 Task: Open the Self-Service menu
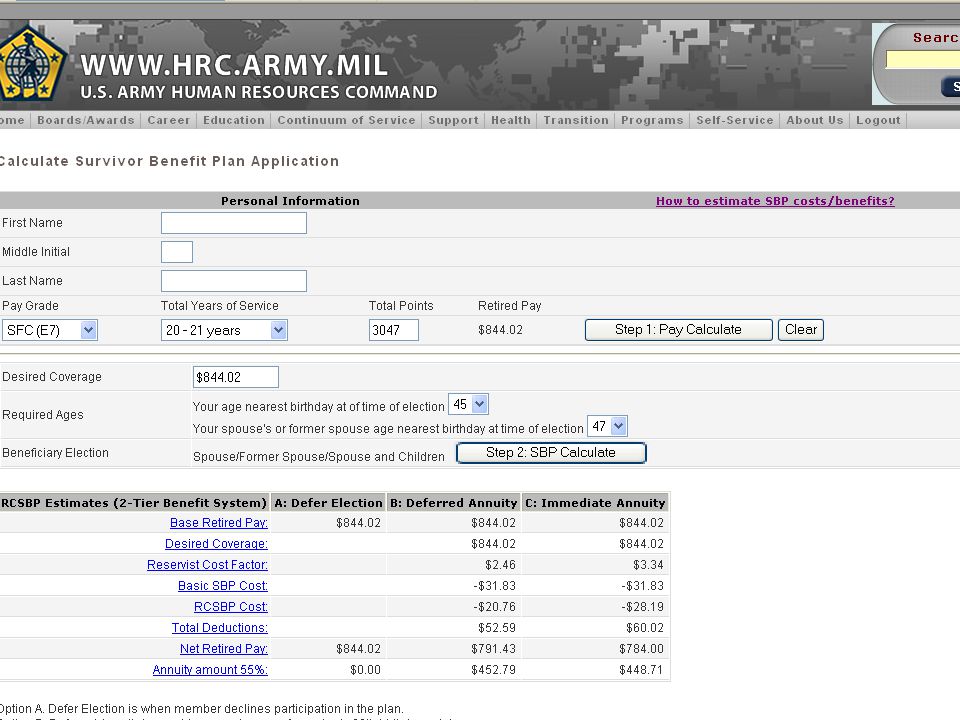pos(735,120)
